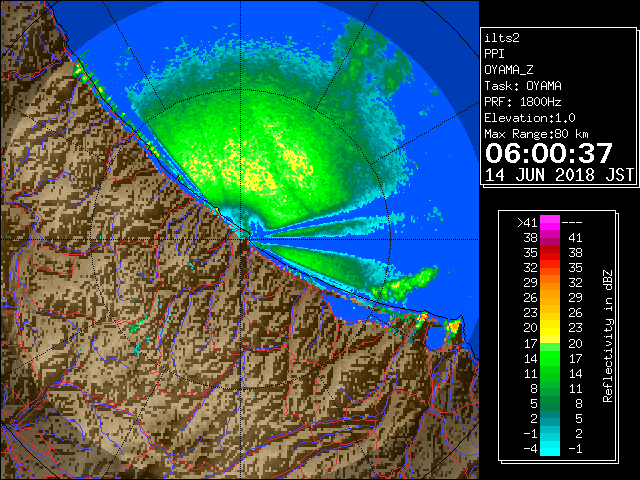Click the orange echo cell on eastern cape
The width and height of the screenshot is (640, 480).
[454, 326]
